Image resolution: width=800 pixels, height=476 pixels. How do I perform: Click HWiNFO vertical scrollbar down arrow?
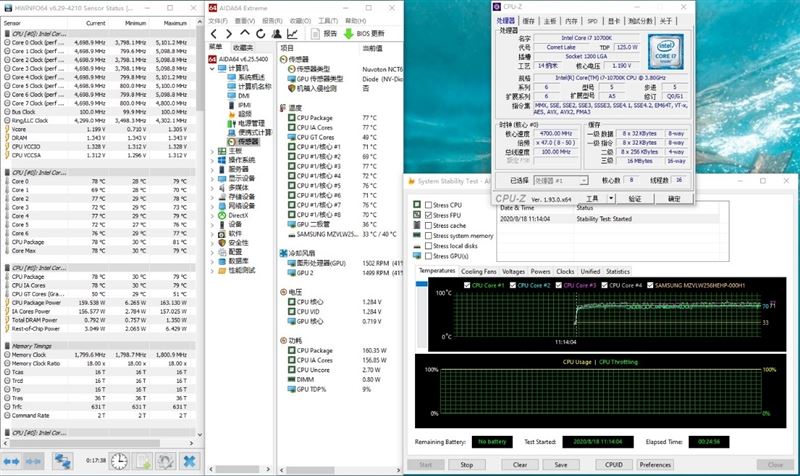[199, 434]
